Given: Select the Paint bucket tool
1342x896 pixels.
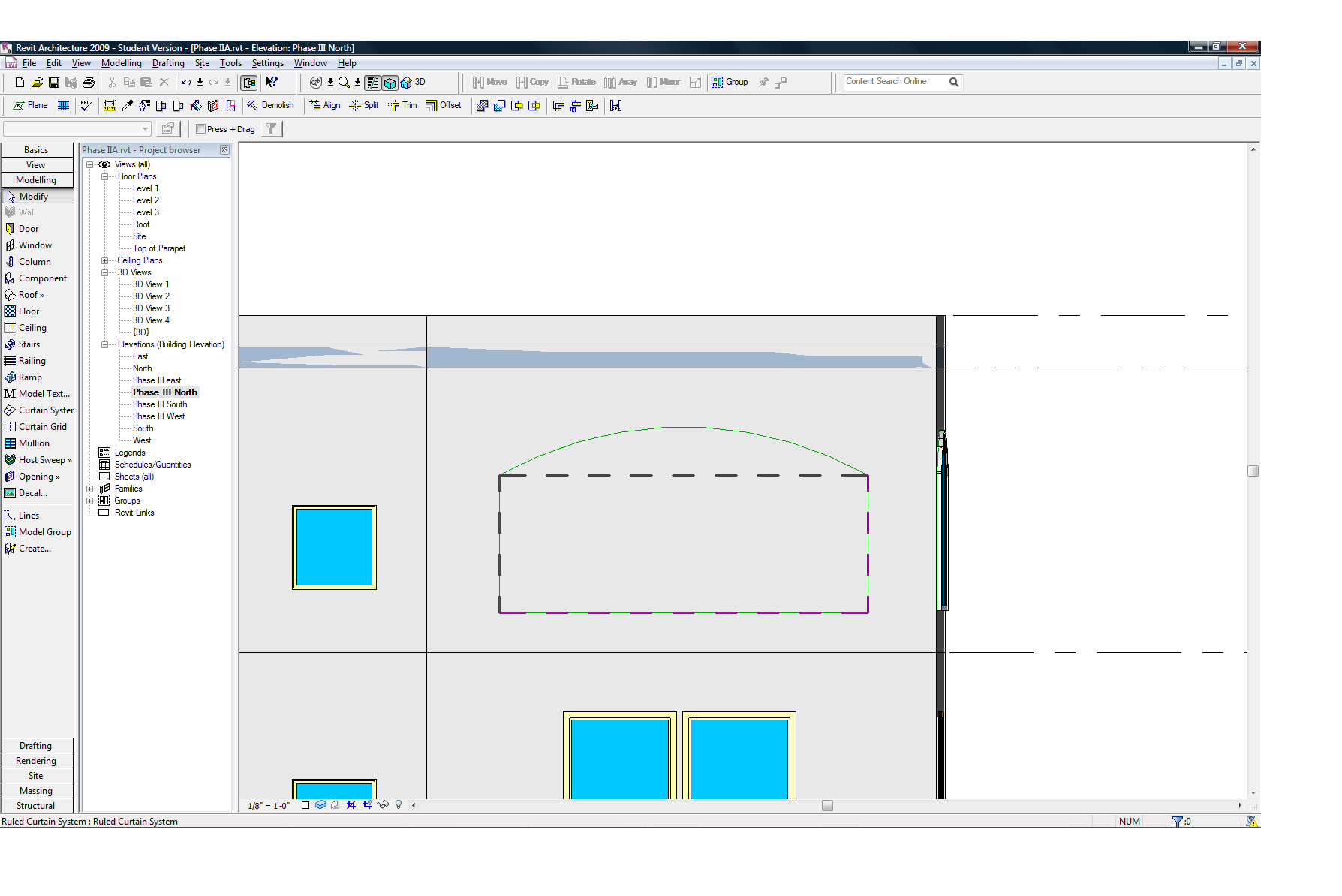Looking at the screenshot, I should [x=196, y=106].
